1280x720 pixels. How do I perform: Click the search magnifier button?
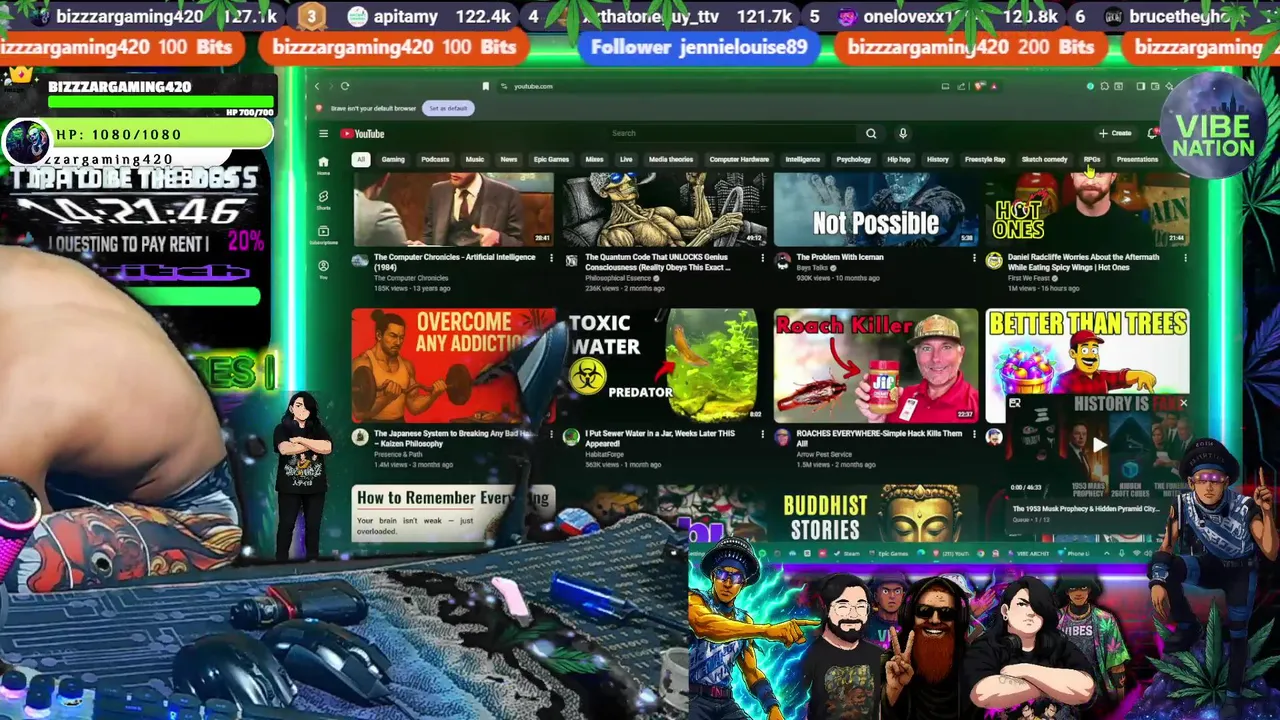(x=871, y=133)
